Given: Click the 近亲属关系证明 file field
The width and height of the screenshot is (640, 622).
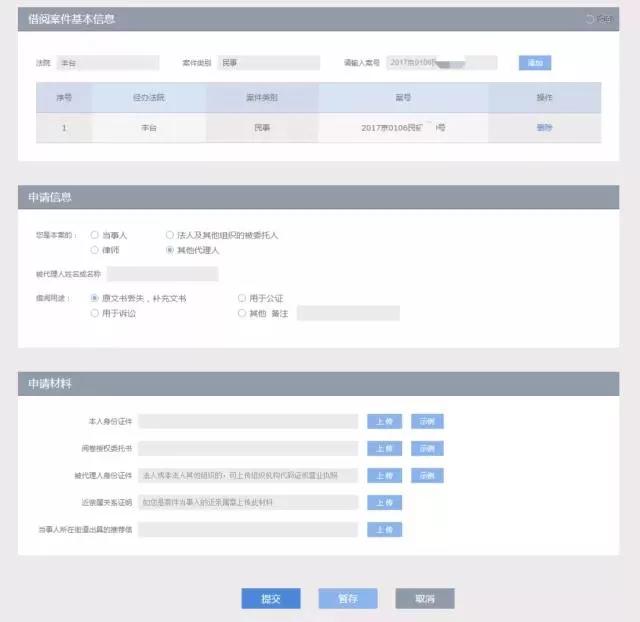Looking at the screenshot, I should tap(248, 502).
